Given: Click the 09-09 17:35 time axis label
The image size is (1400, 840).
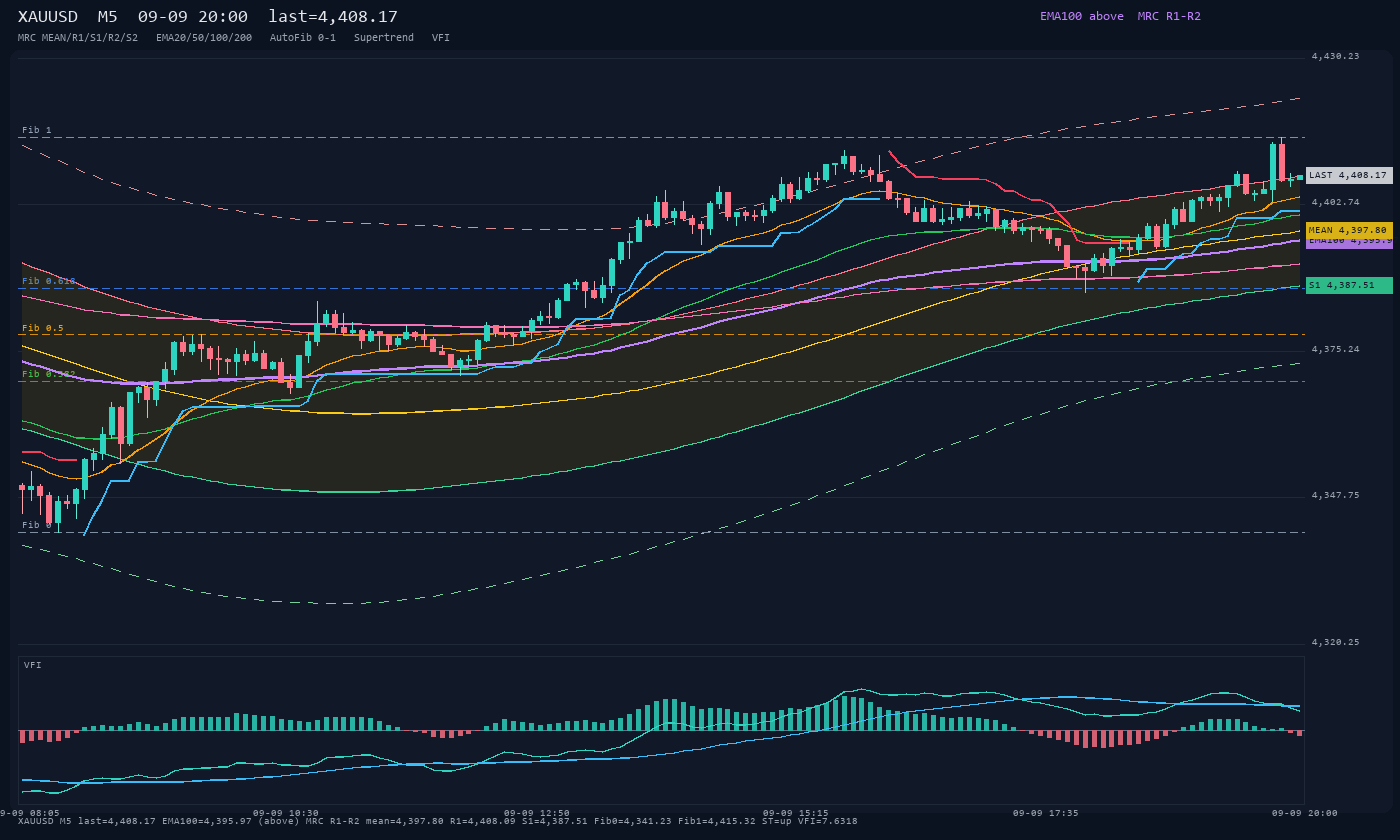Looking at the screenshot, I should pos(1046,813).
